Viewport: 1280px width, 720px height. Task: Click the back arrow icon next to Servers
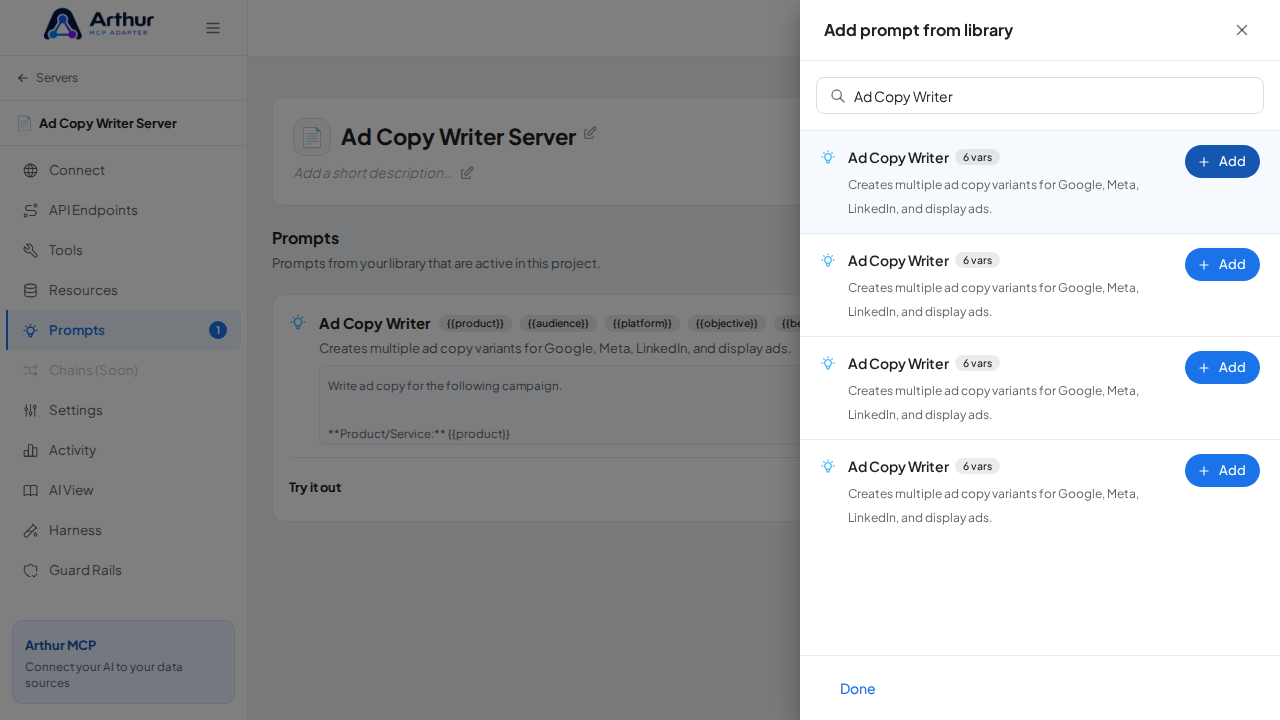pyautogui.click(x=23, y=78)
